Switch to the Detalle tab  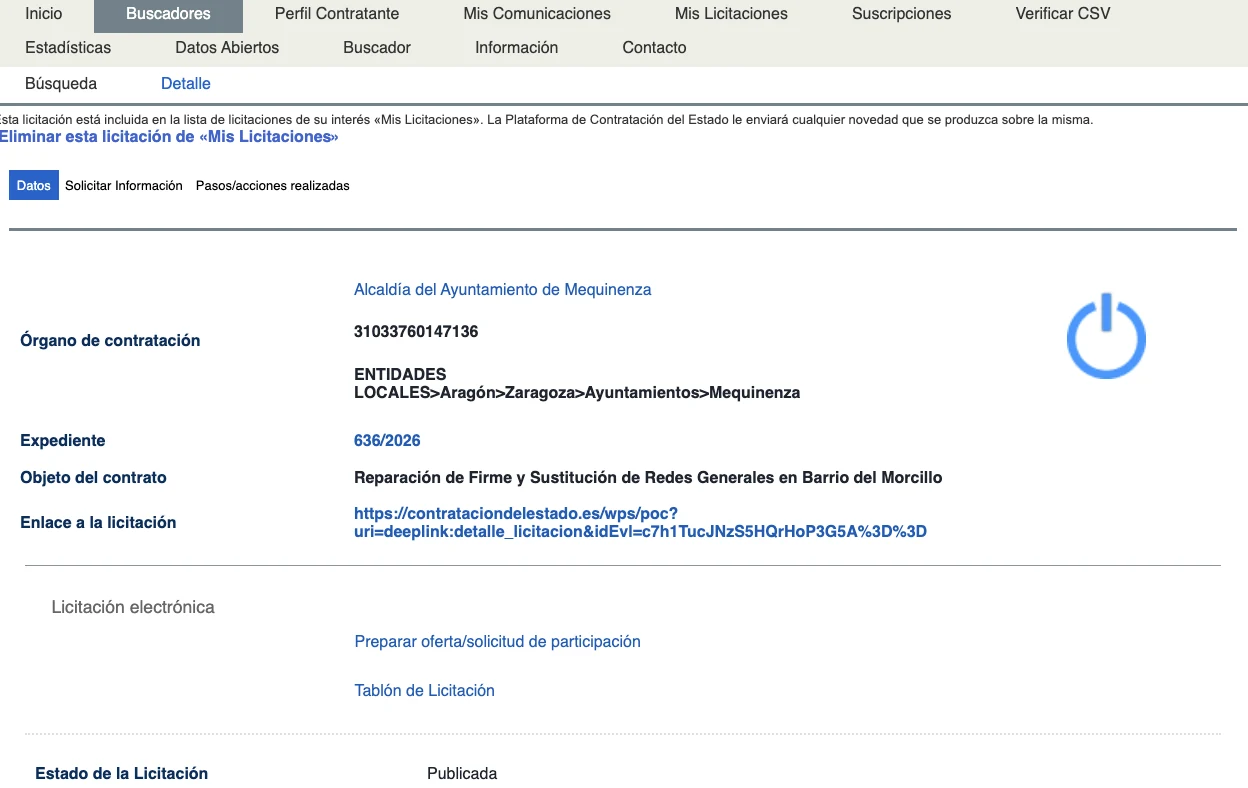point(186,83)
